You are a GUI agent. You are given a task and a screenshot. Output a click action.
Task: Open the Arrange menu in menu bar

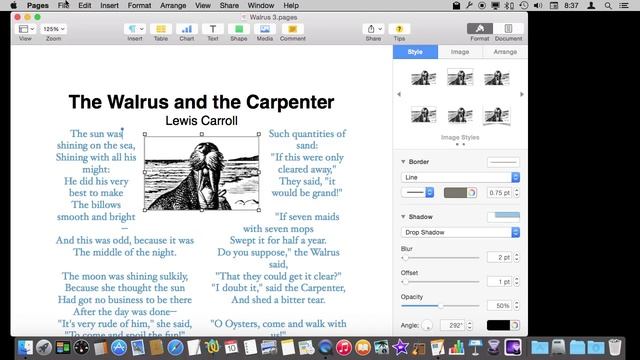(x=173, y=5)
